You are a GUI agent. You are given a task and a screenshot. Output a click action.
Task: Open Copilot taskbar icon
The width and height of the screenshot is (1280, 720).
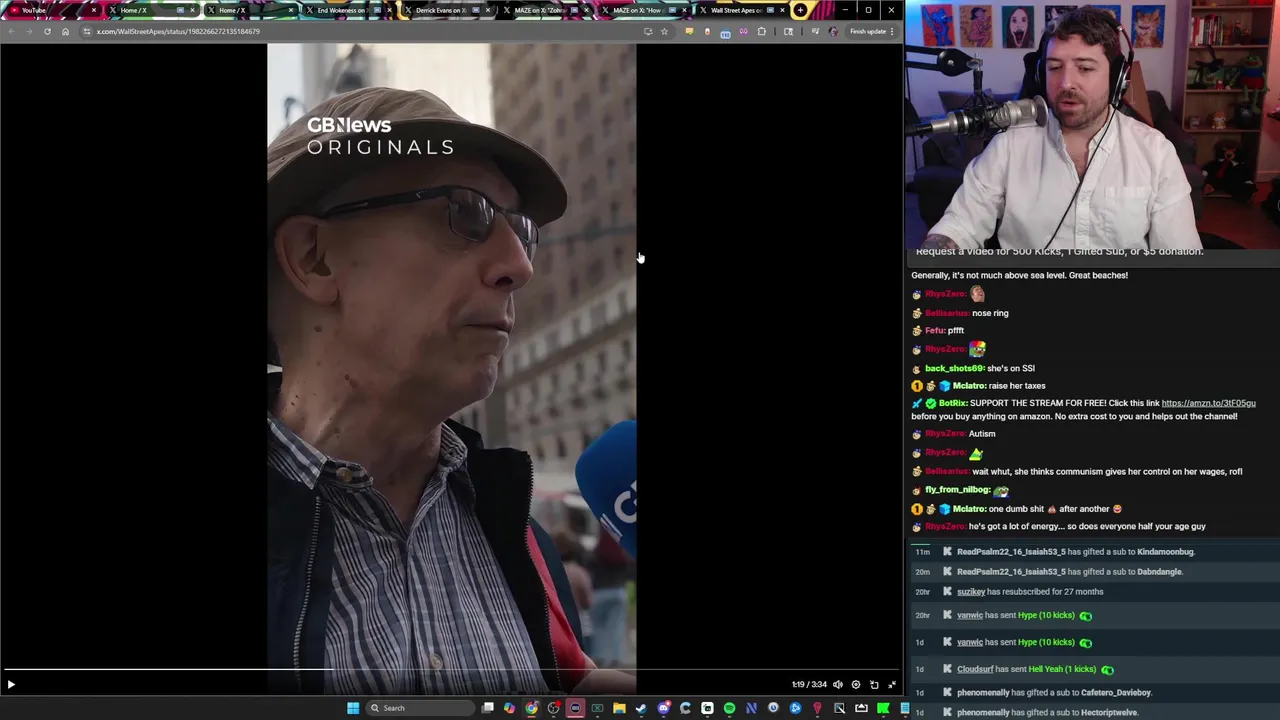tap(510, 708)
